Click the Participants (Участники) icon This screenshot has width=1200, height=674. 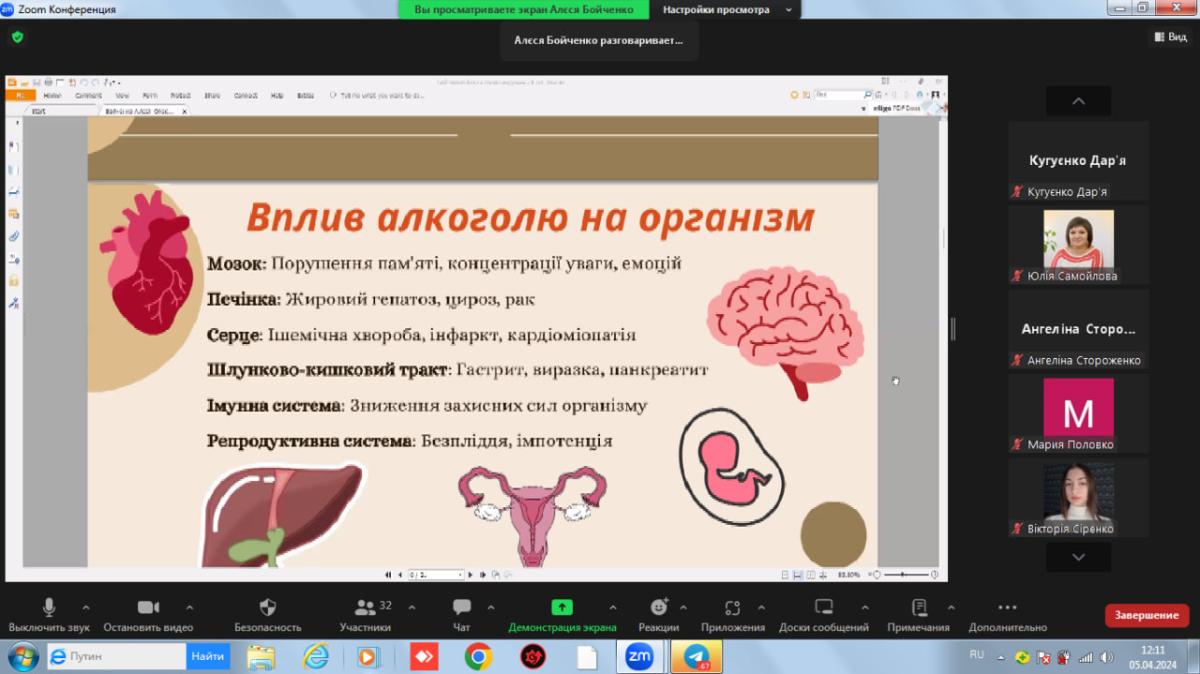click(365, 608)
